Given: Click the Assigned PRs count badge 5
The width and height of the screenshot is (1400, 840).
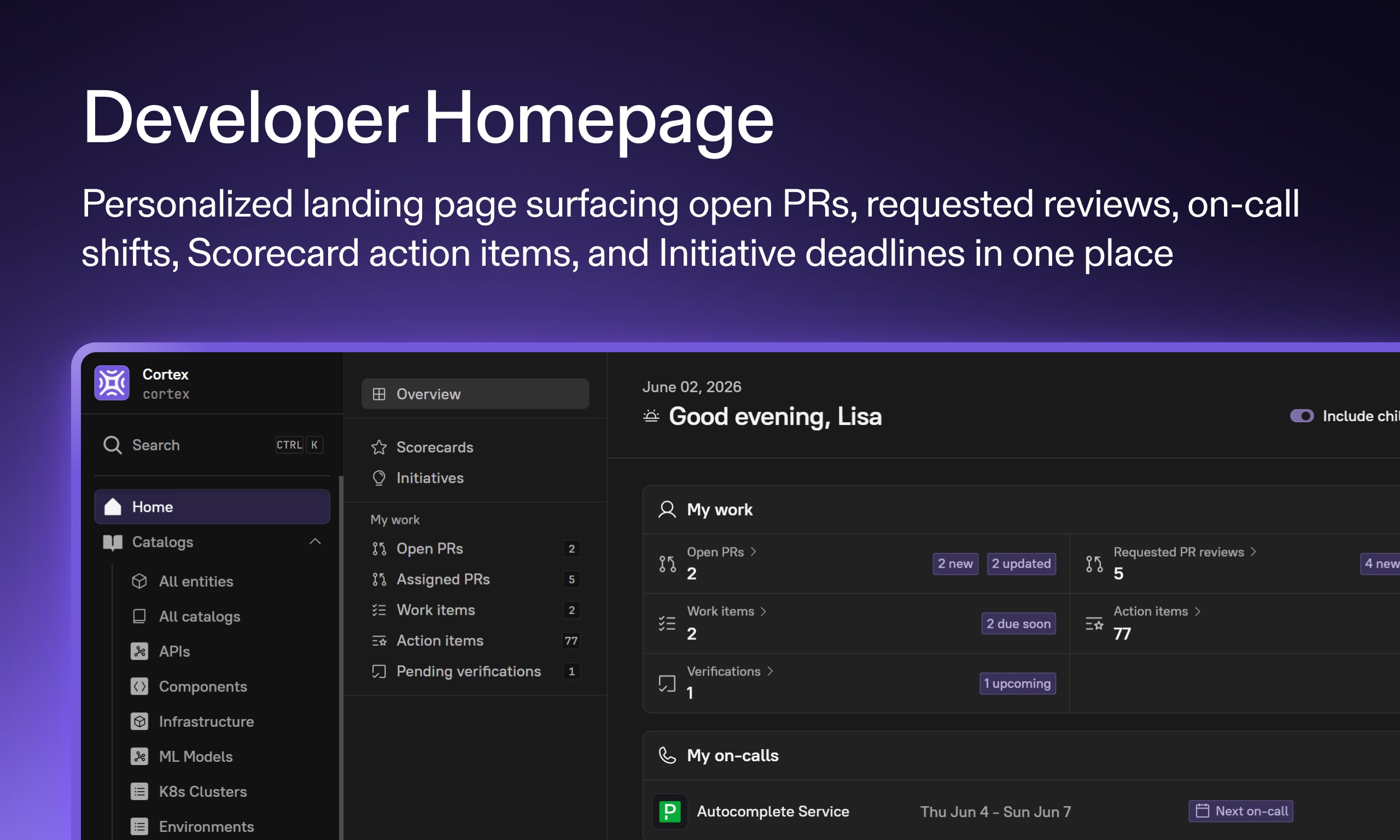Looking at the screenshot, I should (571, 579).
